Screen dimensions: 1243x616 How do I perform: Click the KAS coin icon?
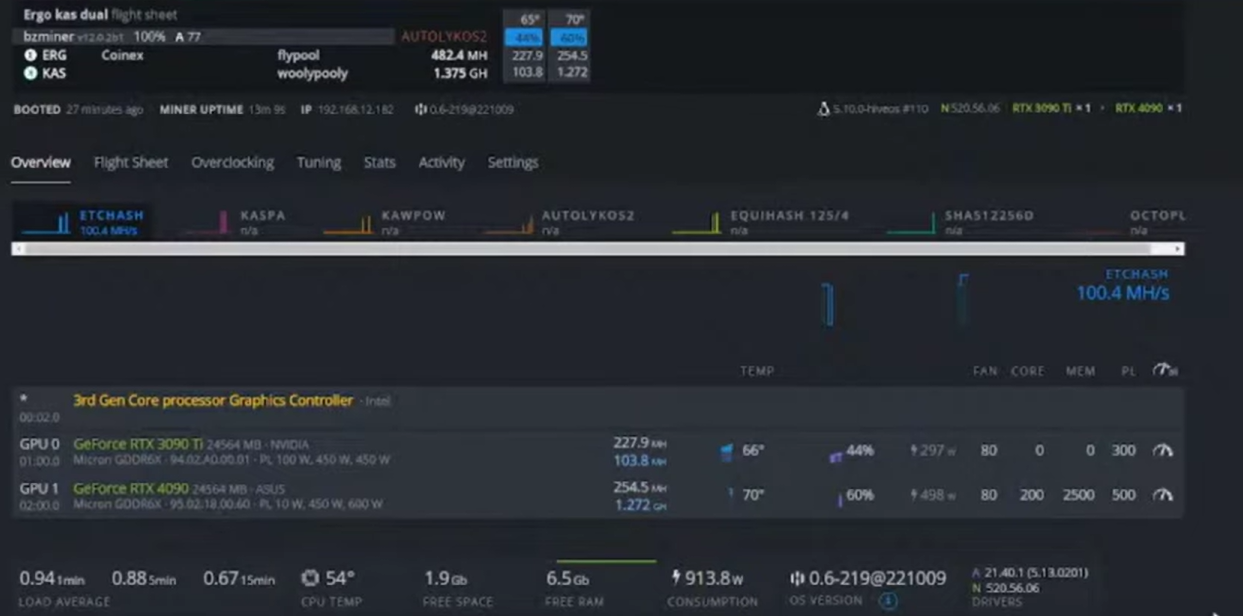pyautogui.click(x=30, y=73)
